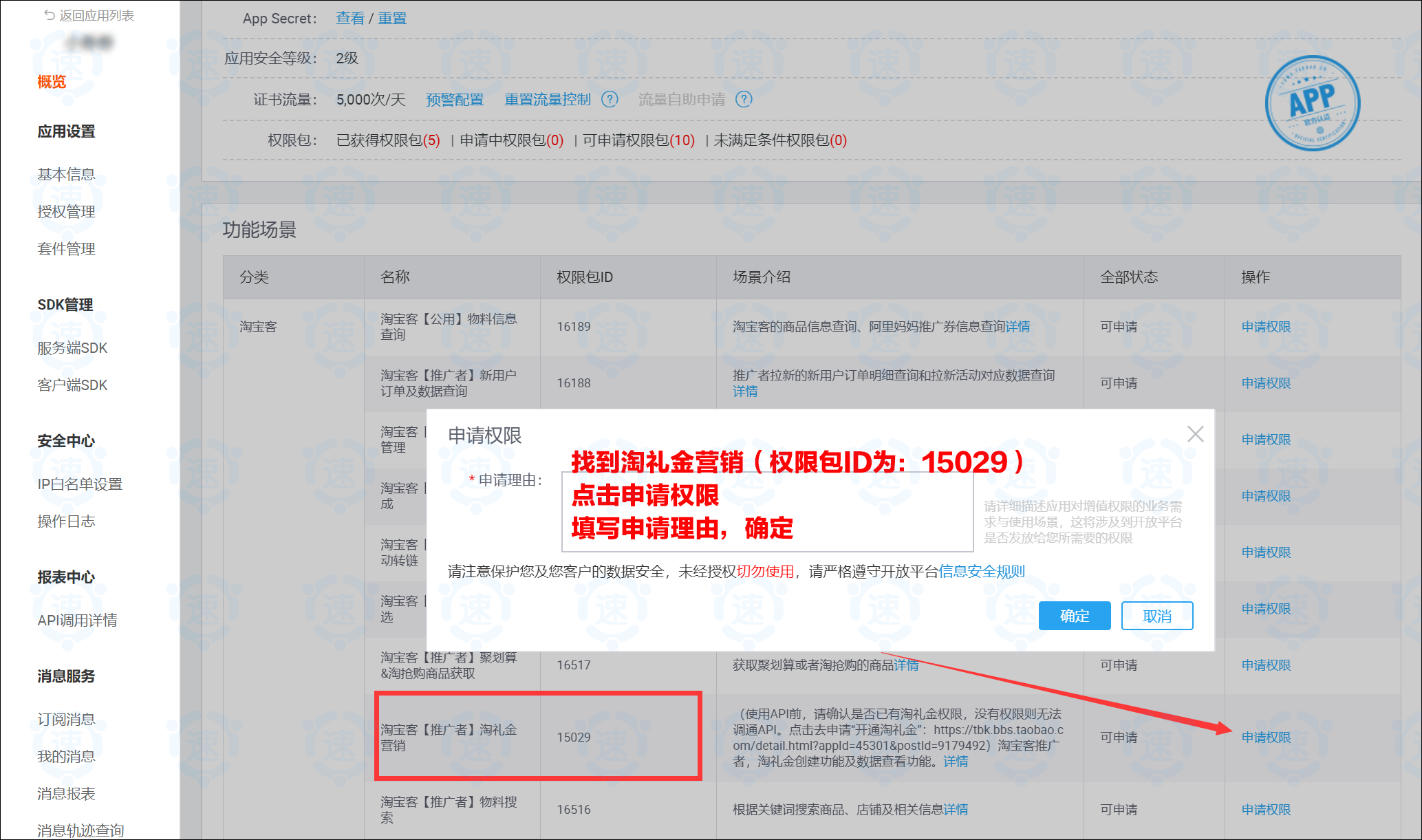Click 可申请 status in row 15029

1119,737
